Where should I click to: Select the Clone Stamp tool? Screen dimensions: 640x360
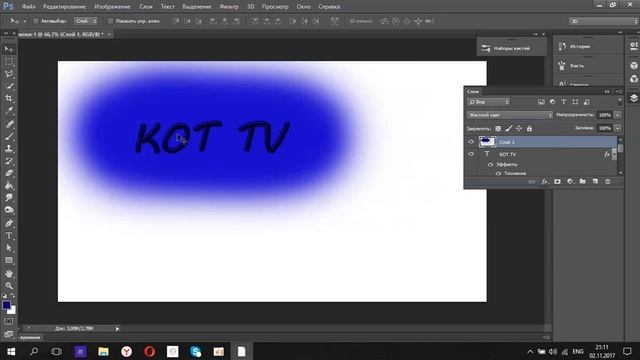click(x=9, y=149)
